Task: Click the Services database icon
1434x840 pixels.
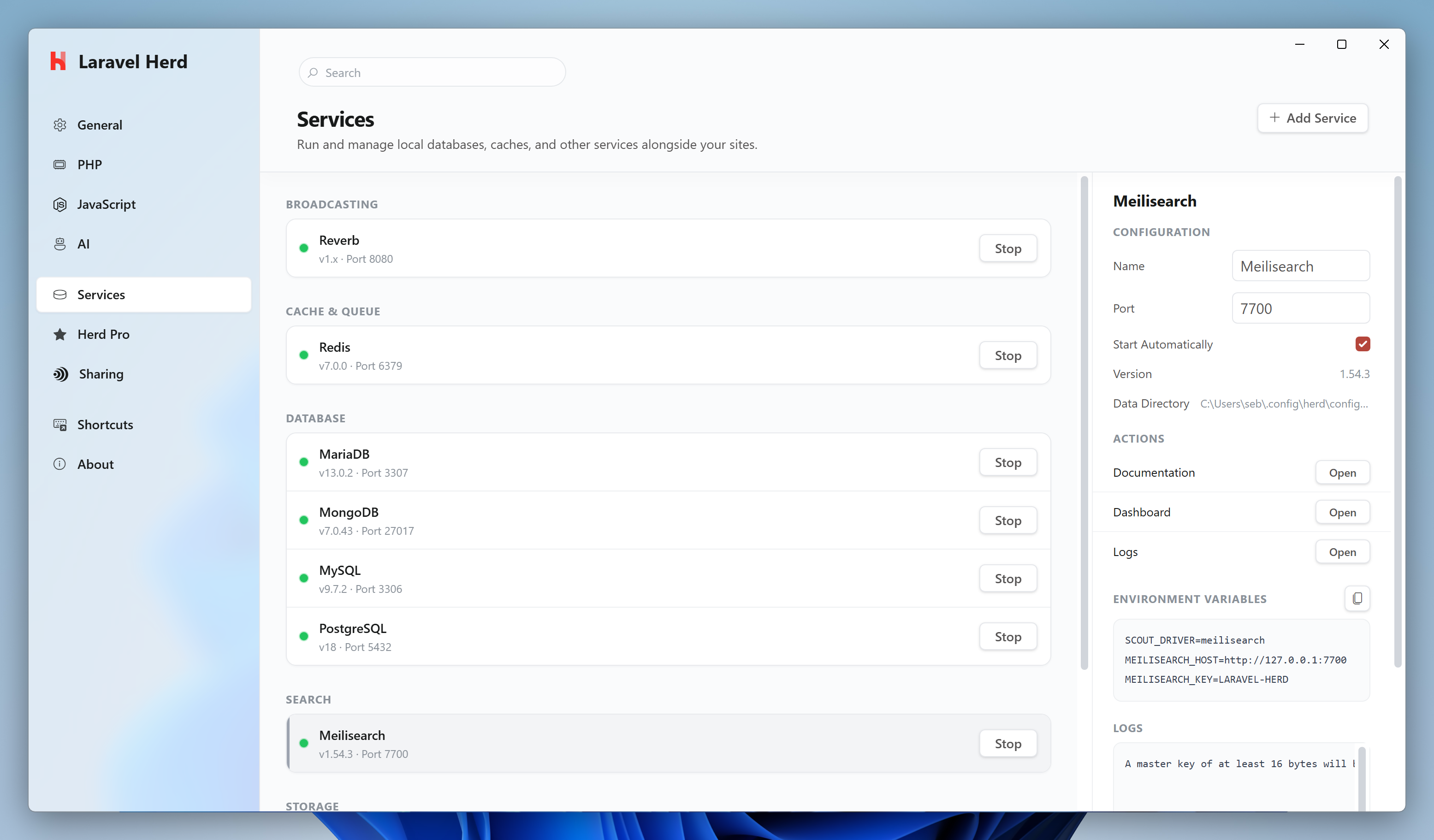Action: [60, 294]
